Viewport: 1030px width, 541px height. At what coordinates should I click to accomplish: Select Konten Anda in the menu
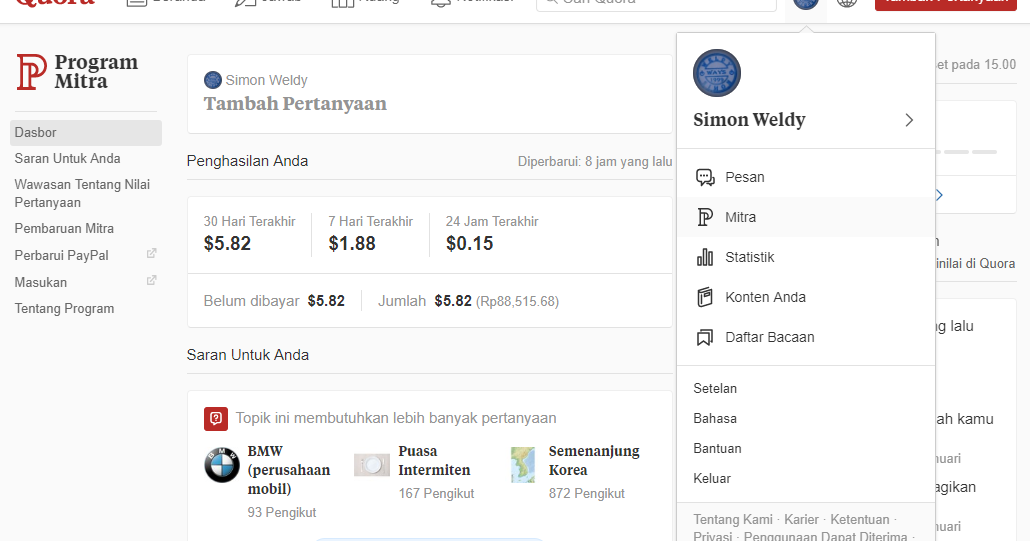click(x=806, y=297)
